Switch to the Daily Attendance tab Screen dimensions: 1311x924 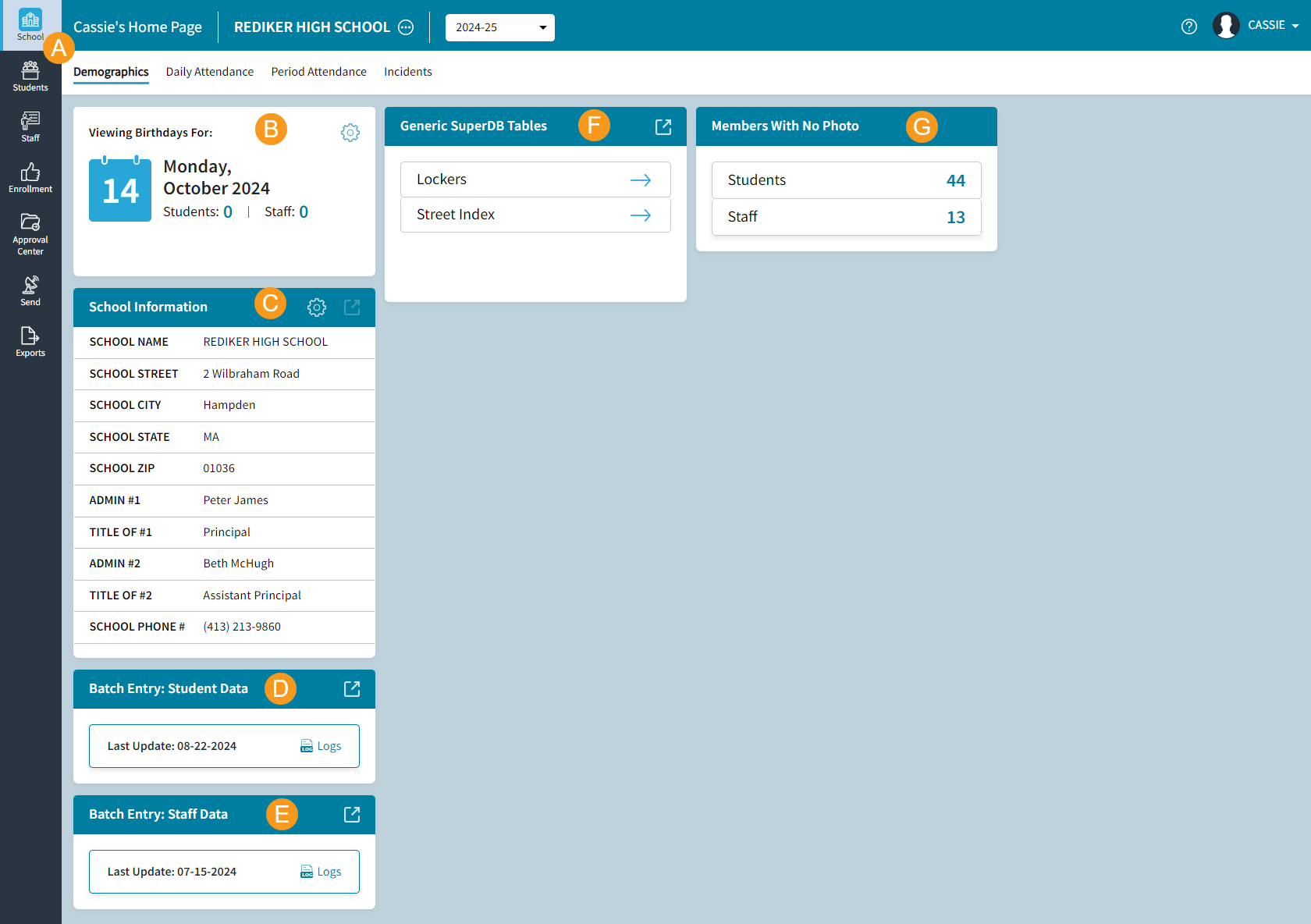209,71
